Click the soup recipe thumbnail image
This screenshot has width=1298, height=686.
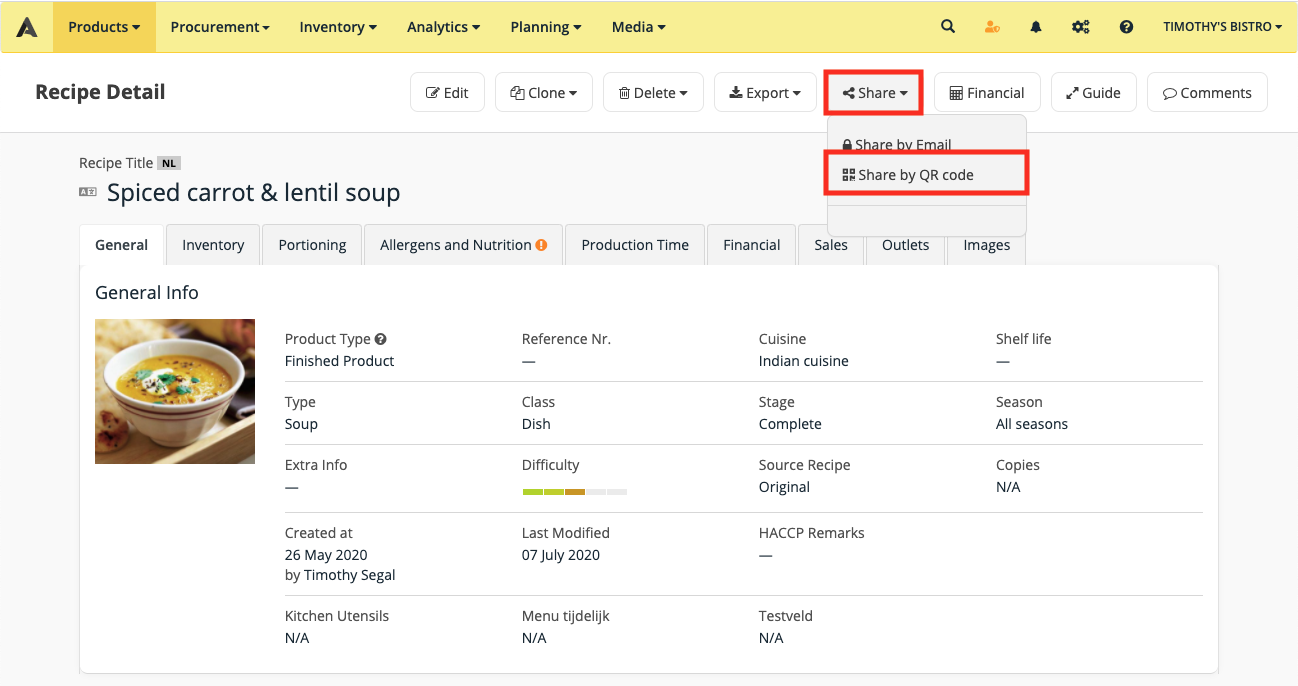point(175,391)
